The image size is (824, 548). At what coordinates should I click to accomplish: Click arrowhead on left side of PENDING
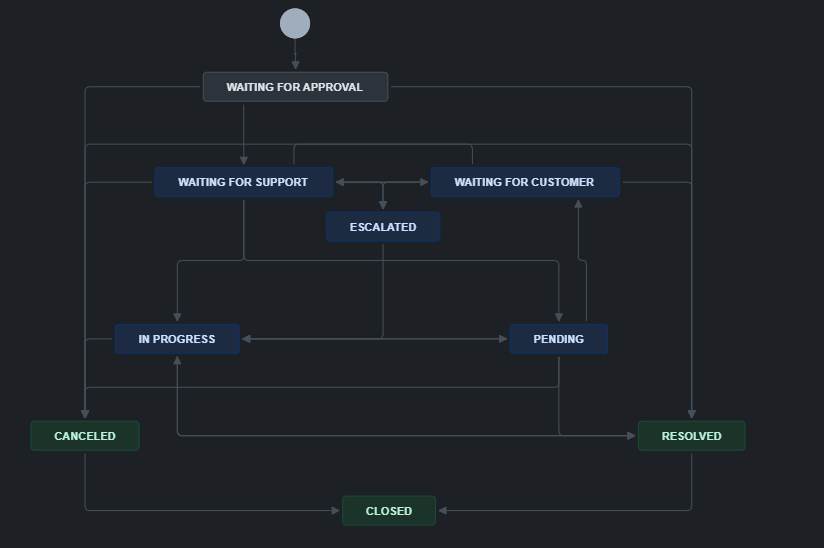(x=503, y=339)
